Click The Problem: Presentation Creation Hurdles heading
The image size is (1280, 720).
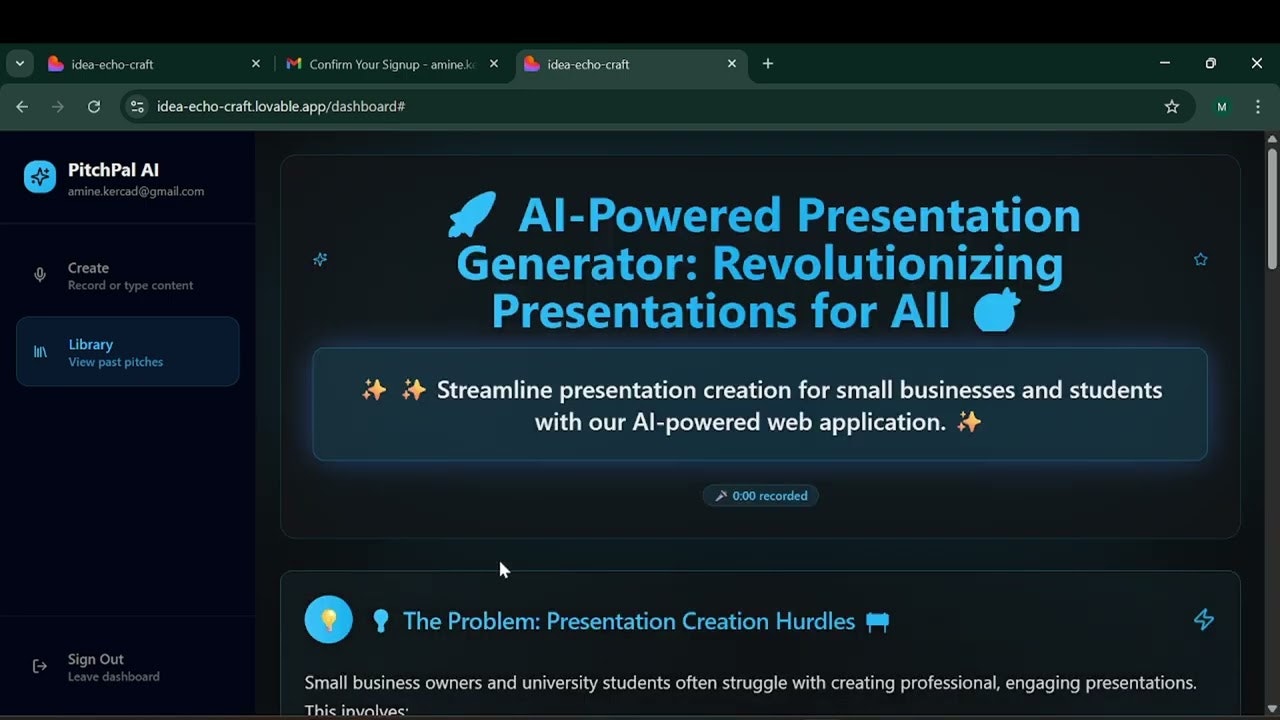[x=629, y=621]
